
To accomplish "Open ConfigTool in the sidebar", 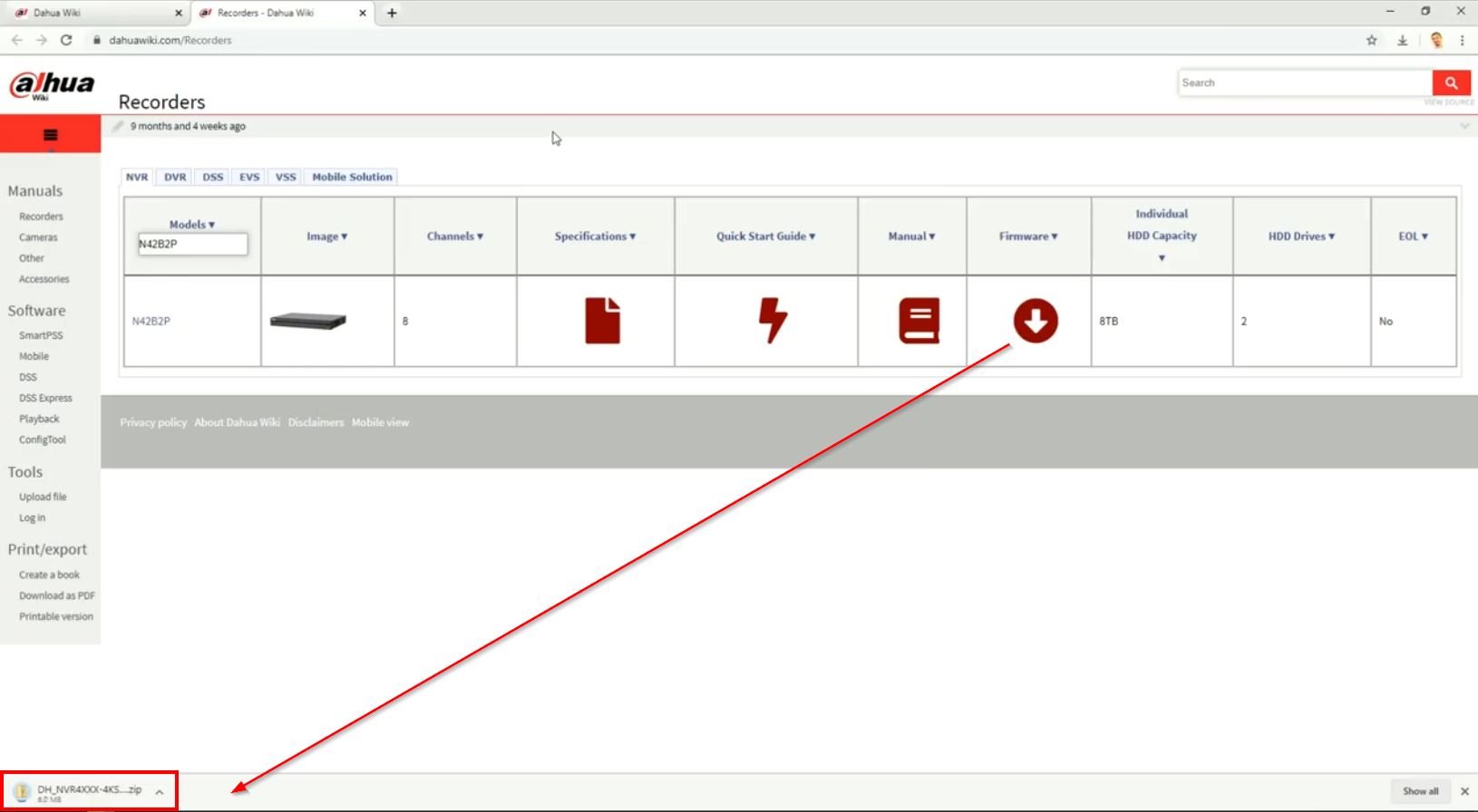I will (x=43, y=440).
